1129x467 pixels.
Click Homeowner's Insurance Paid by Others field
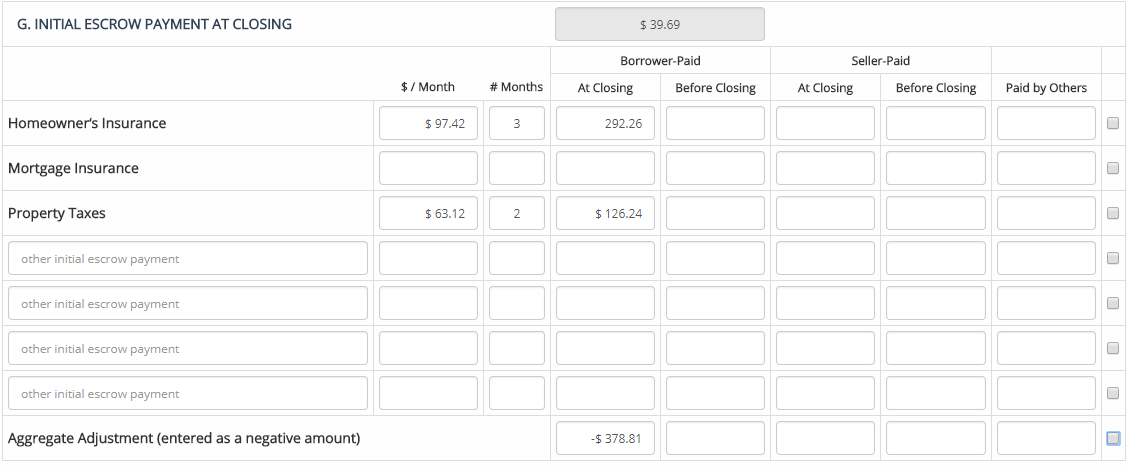[1046, 124]
